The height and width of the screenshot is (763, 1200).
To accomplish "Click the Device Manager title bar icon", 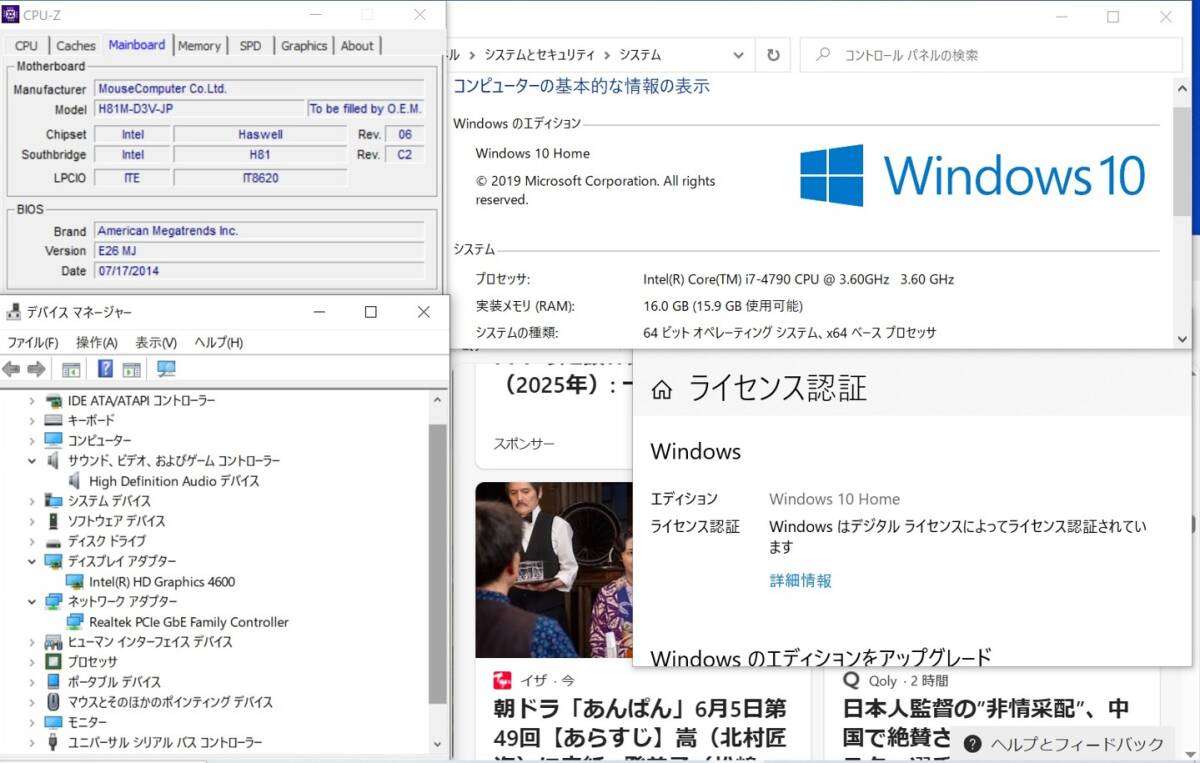I will 14,312.
